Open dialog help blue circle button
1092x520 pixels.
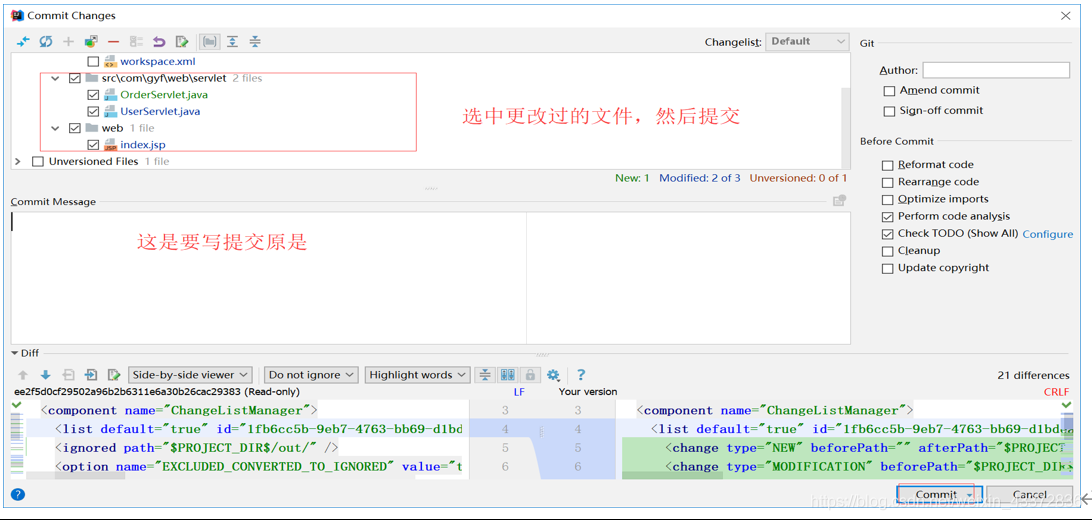coord(18,495)
